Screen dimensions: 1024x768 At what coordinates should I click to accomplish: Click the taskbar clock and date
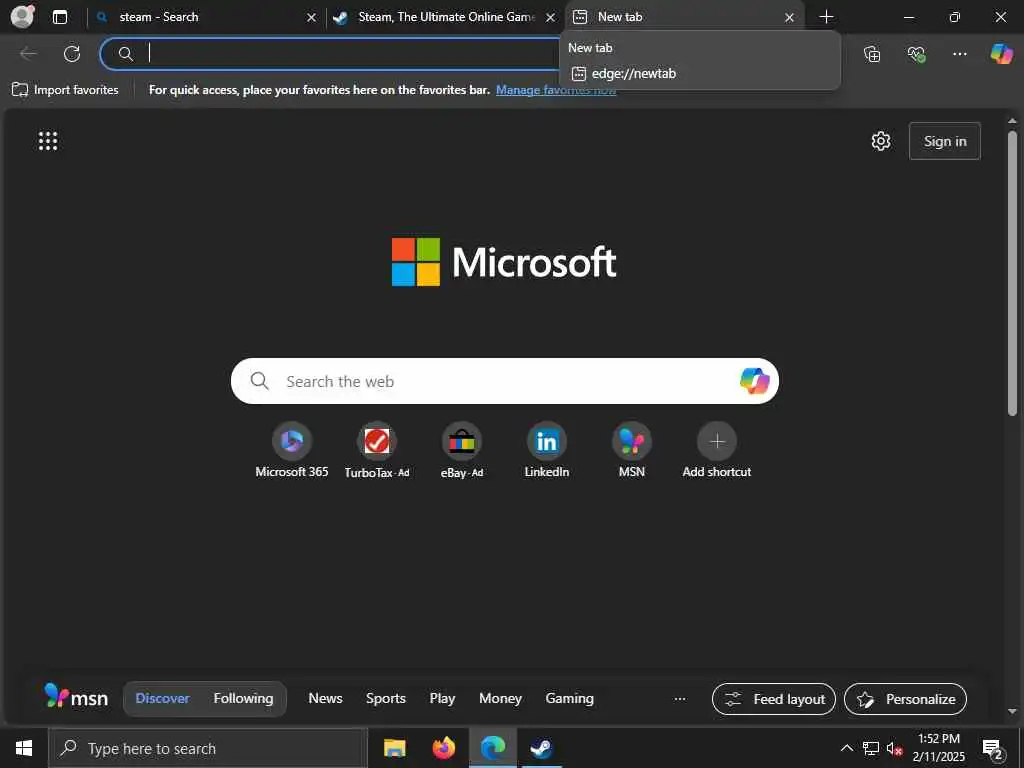click(938, 748)
